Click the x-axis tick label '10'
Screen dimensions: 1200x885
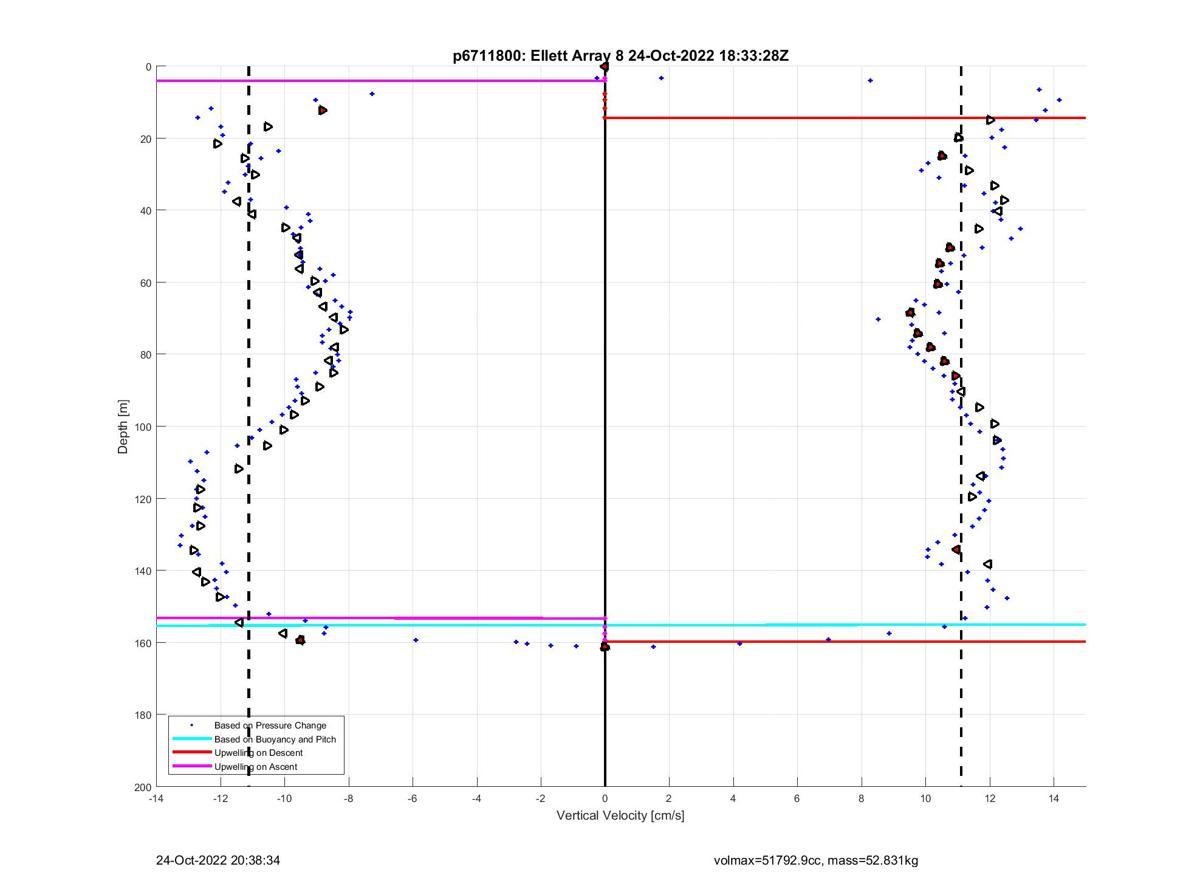click(x=926, y=799)
